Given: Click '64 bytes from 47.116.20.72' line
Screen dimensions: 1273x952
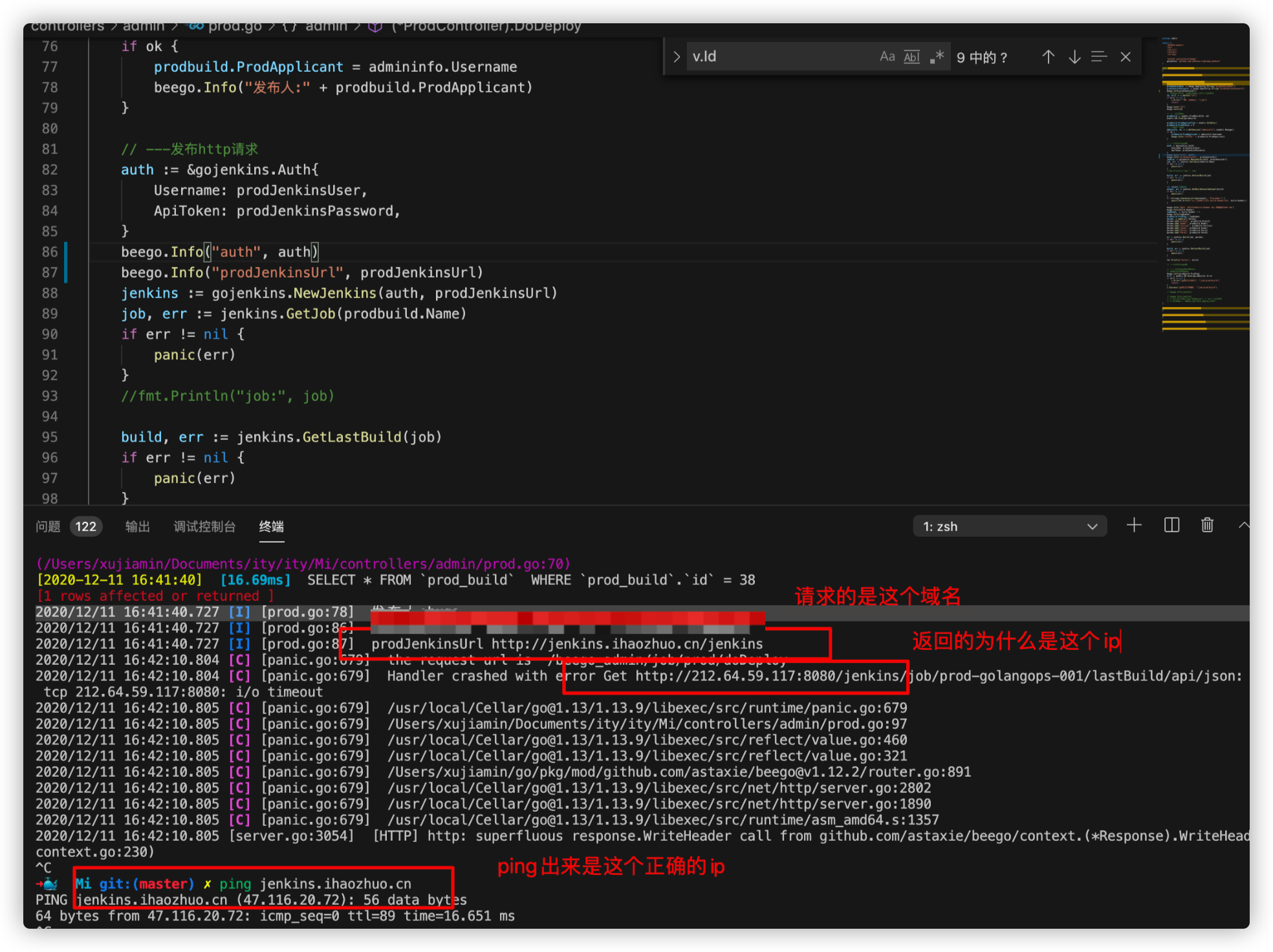Looking at the screenshot, I should pos(275,916).
